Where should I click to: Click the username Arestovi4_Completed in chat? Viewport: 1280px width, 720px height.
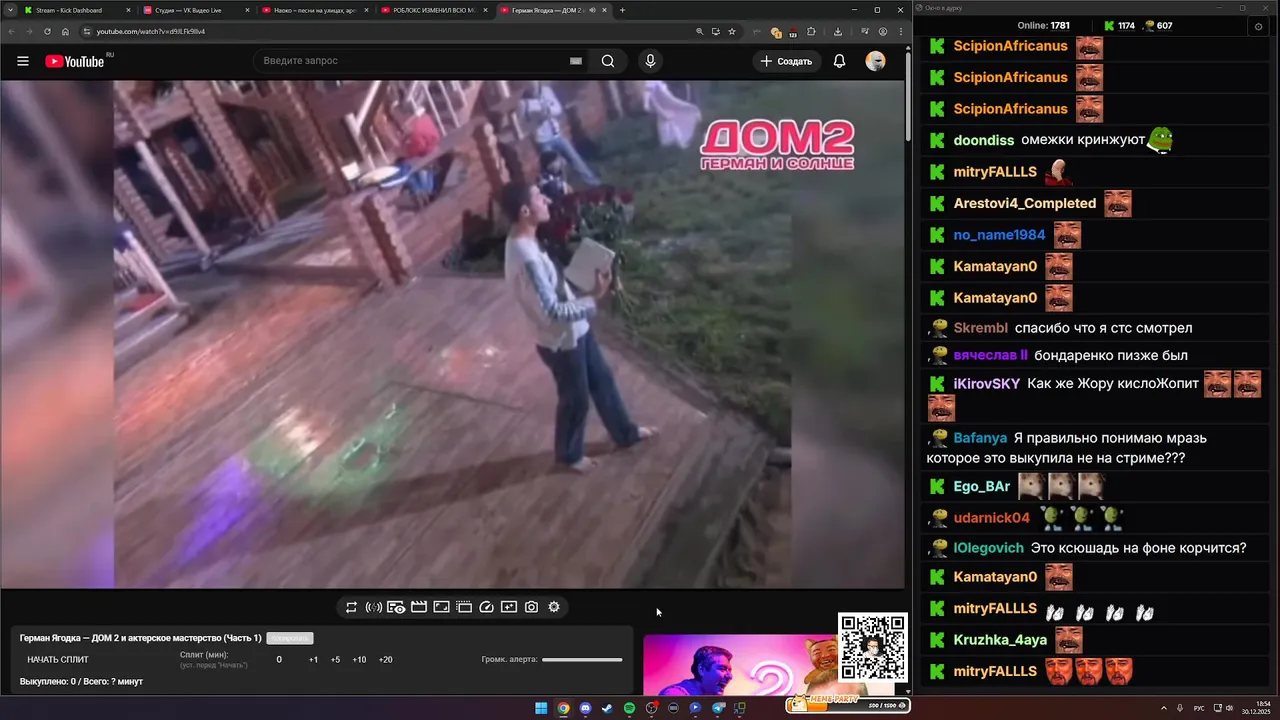[1025, 203]
